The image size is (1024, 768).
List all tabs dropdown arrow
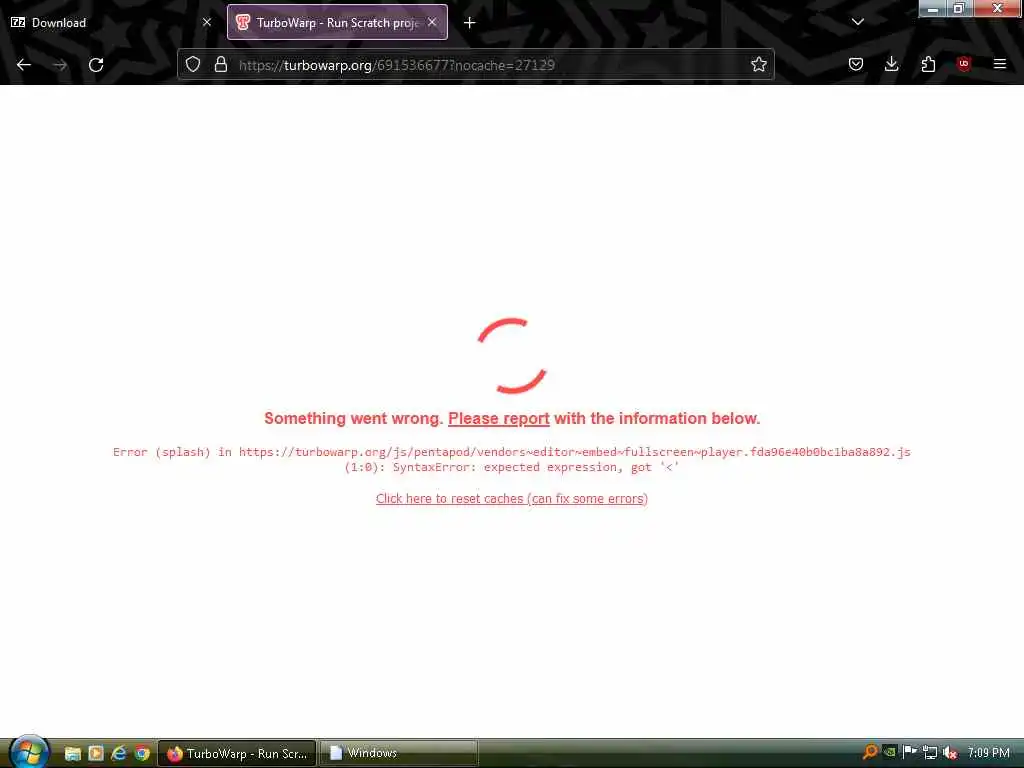click(857, 22)
